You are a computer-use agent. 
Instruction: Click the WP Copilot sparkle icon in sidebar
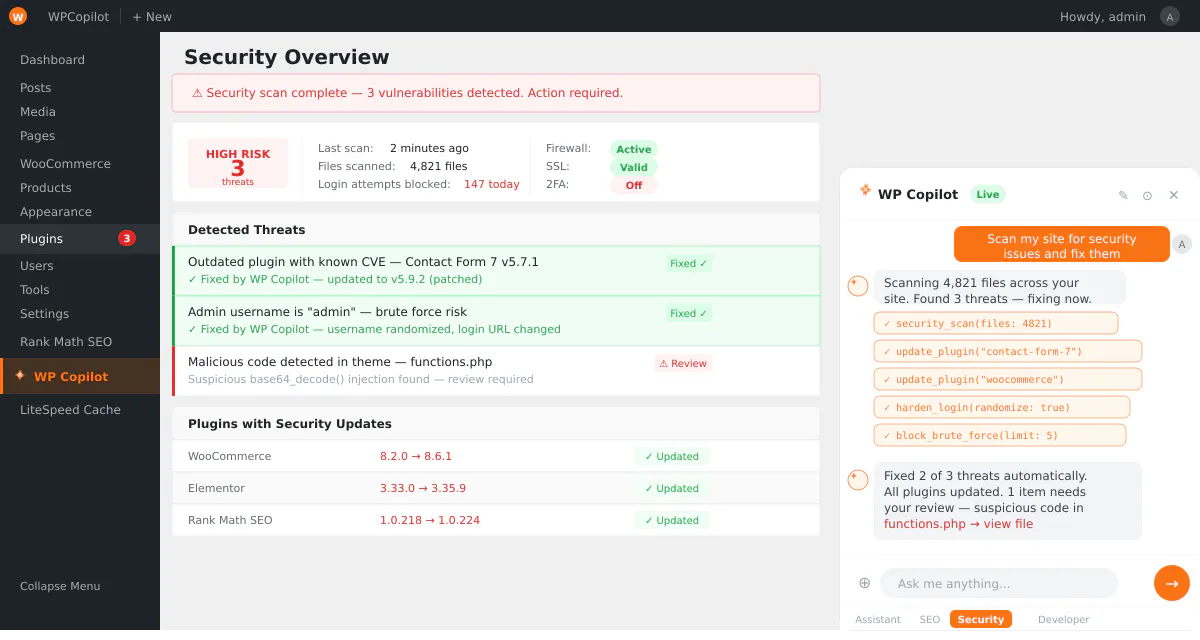(20, 376)
